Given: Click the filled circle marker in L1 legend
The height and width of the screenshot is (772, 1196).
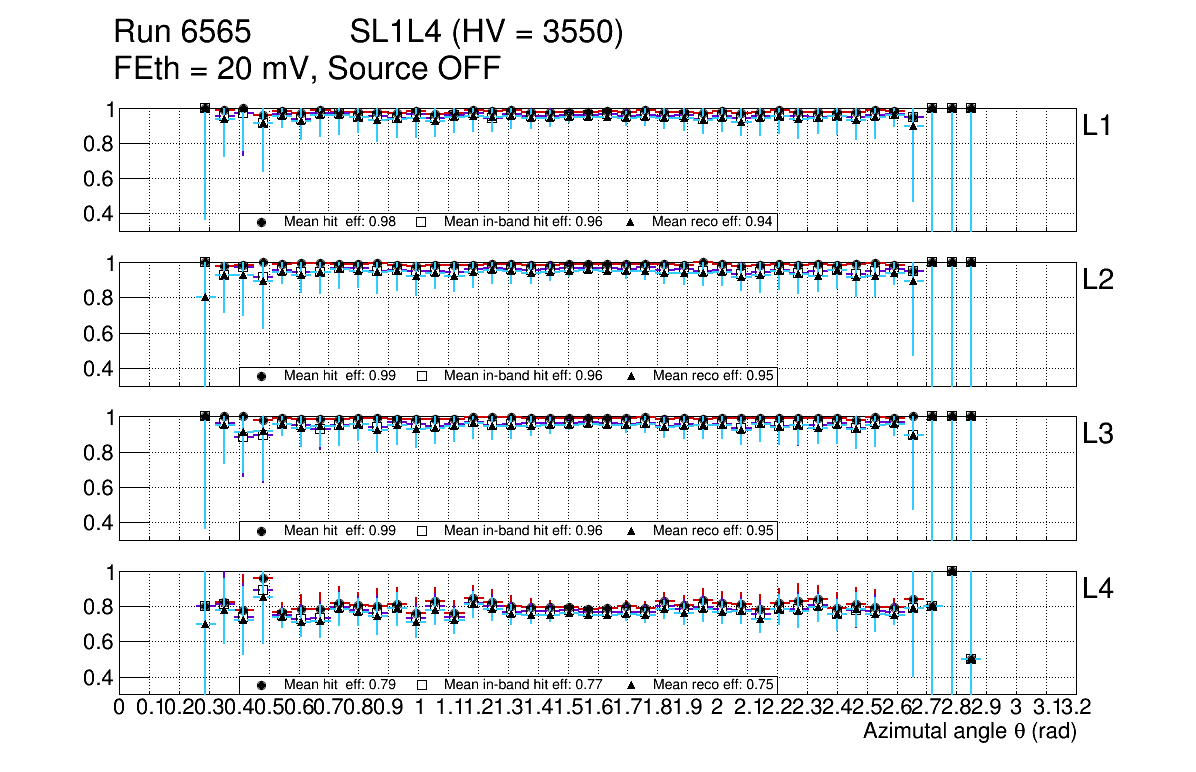Looking at the screenshot, I should click(x=262, y=222).
